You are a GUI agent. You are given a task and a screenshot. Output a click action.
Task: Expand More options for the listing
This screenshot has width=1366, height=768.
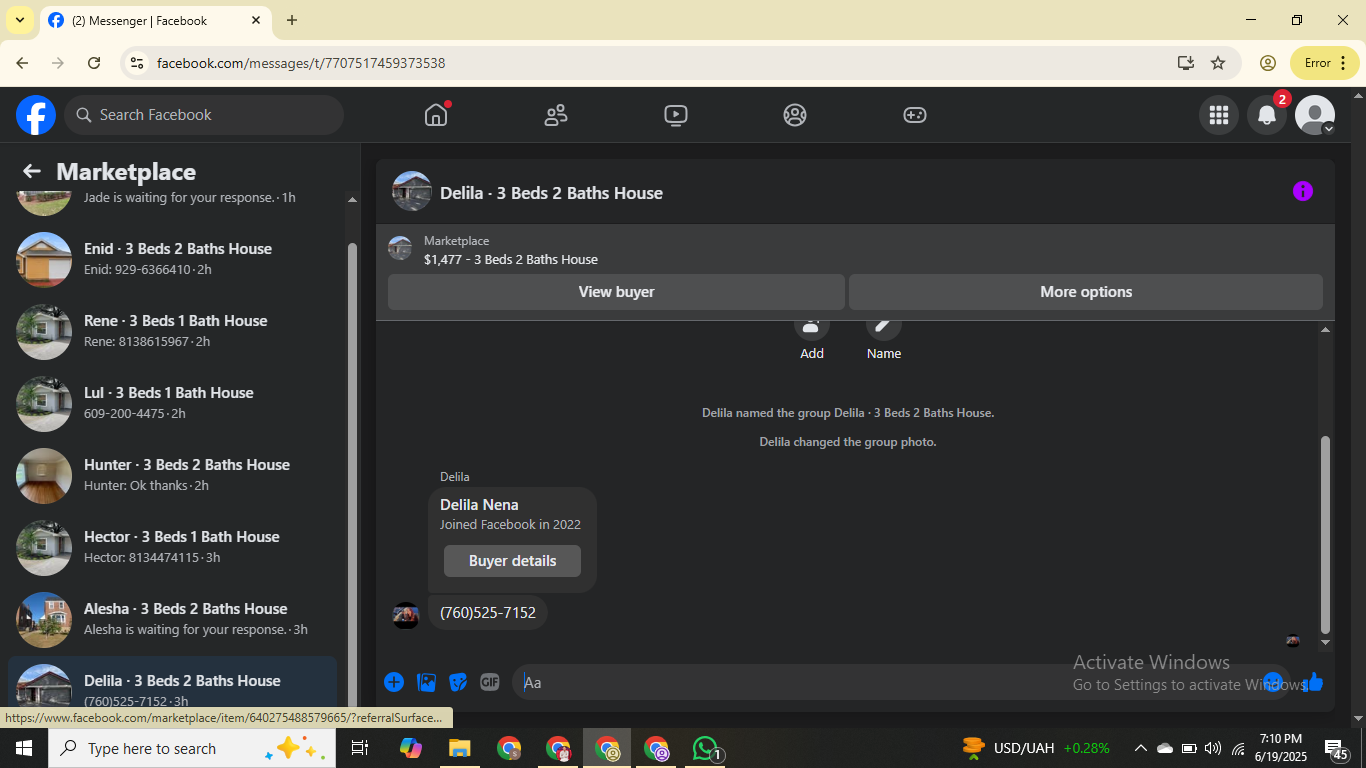[1086, 292]
